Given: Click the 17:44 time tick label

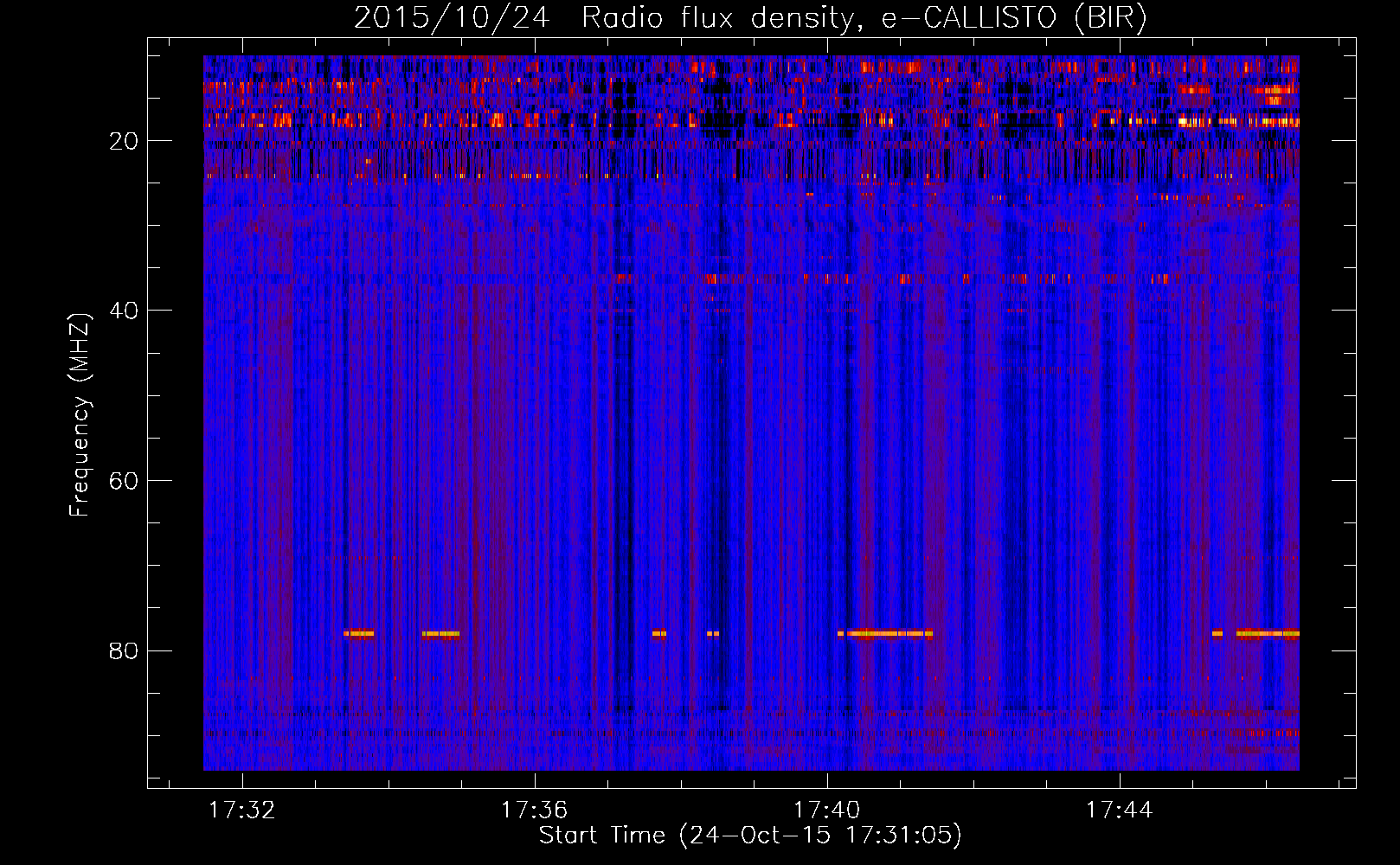Looking at the screenshot, I should (x=1120, y=810).
